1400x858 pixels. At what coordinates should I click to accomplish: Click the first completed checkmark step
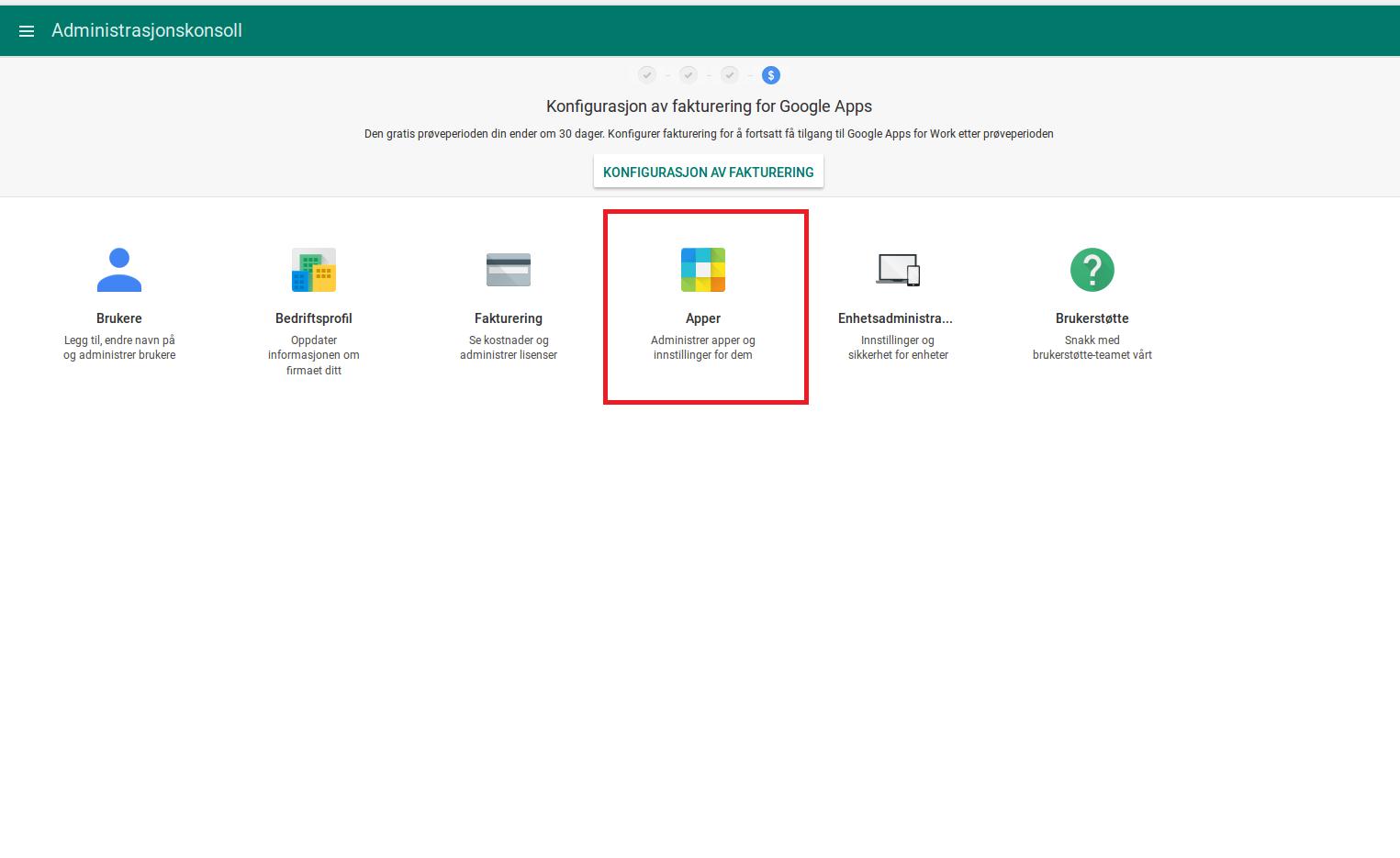[647, 75]
